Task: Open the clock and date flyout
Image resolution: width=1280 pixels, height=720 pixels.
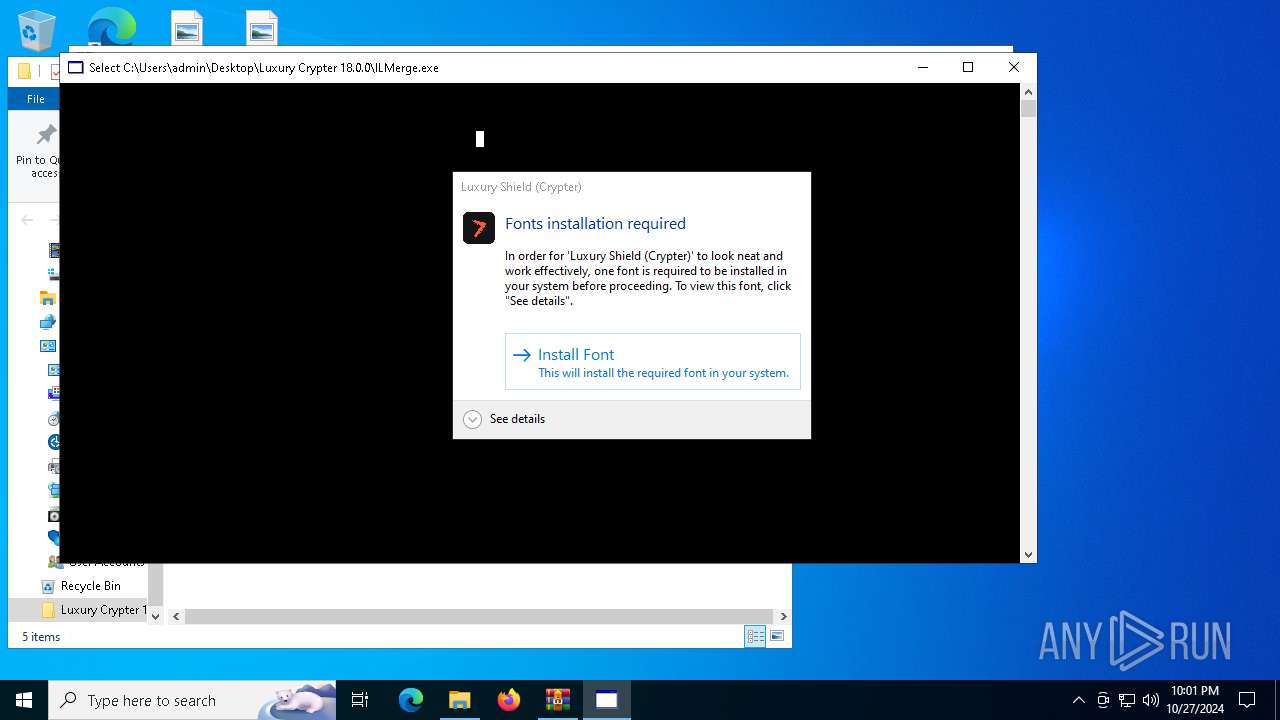Action: click(1195, 700)
